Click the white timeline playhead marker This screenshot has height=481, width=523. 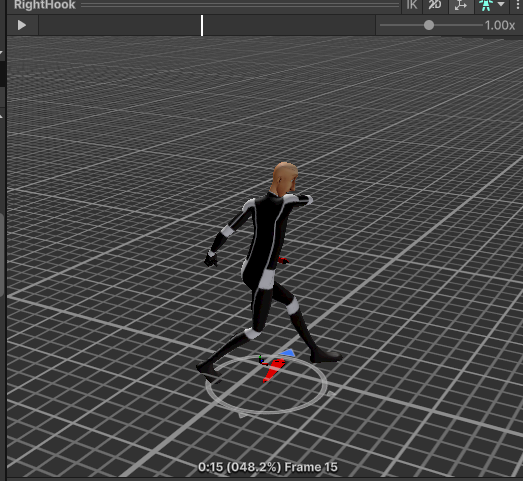[202, 25]
